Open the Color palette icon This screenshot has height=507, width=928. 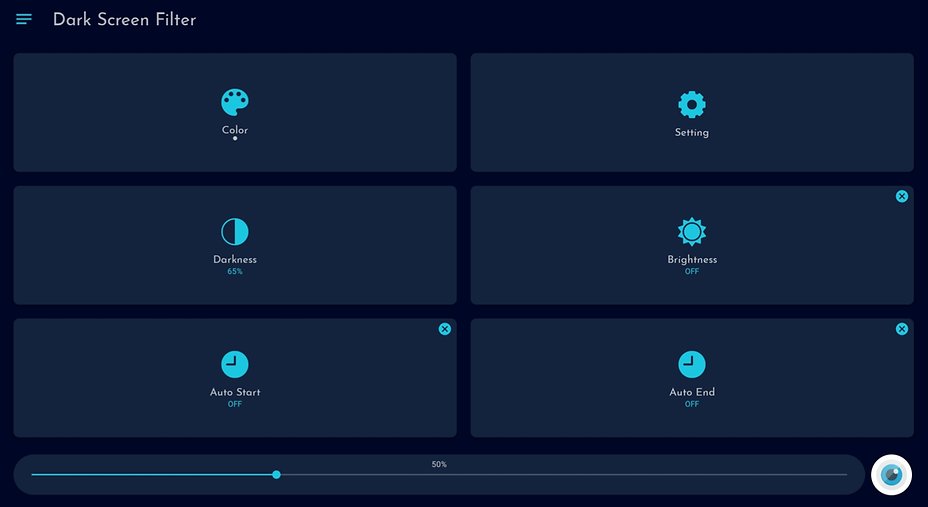tap(235, 102)
